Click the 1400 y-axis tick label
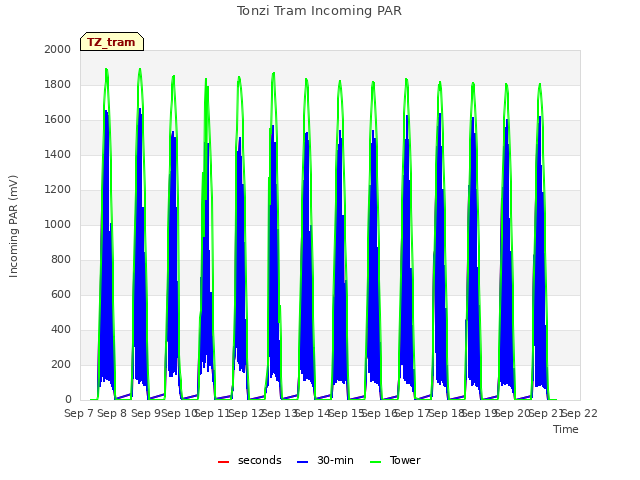This screenshot has width=640, height=480. pos(58,154)
